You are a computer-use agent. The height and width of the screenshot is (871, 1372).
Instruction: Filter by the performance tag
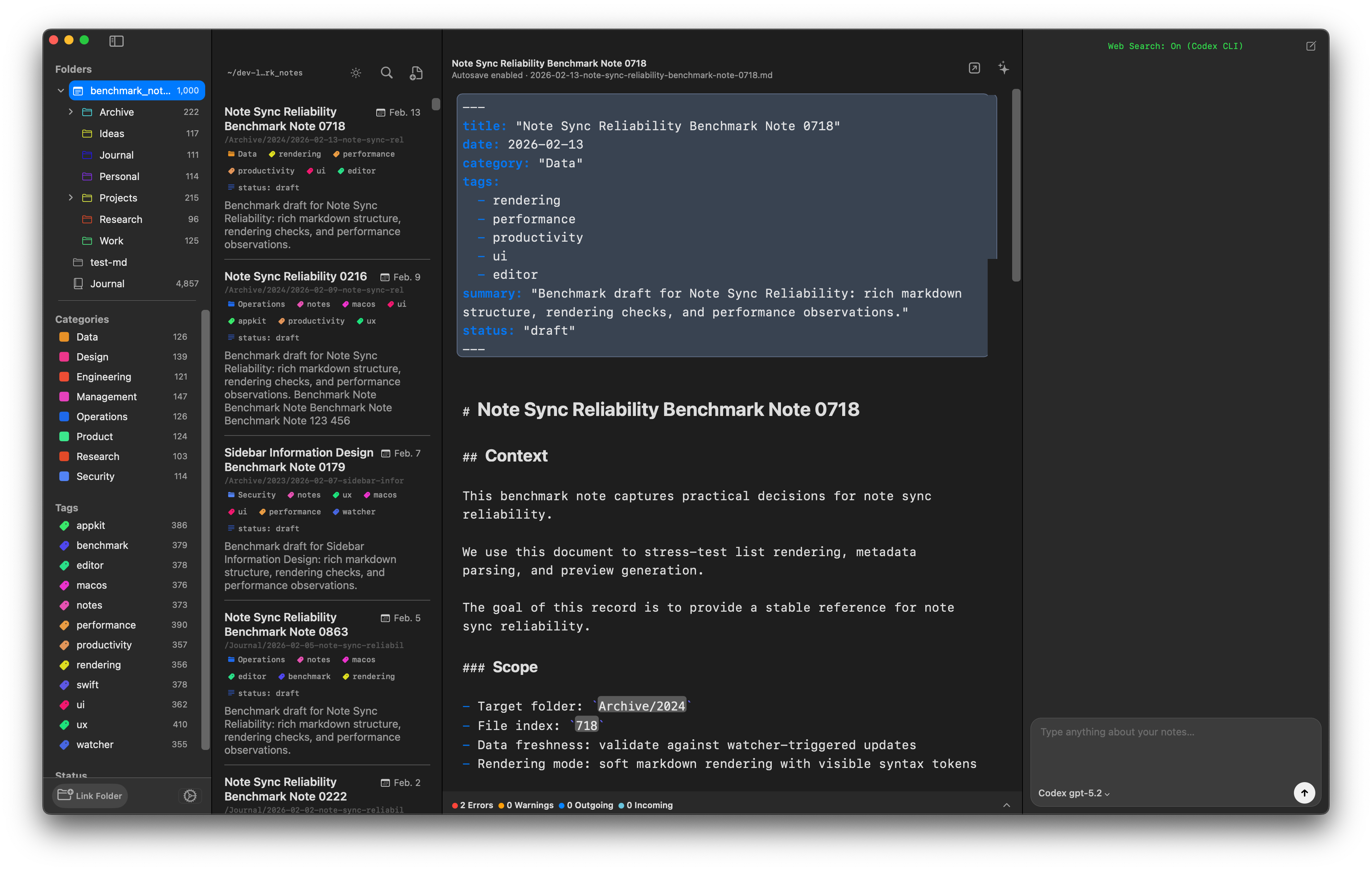106,625
